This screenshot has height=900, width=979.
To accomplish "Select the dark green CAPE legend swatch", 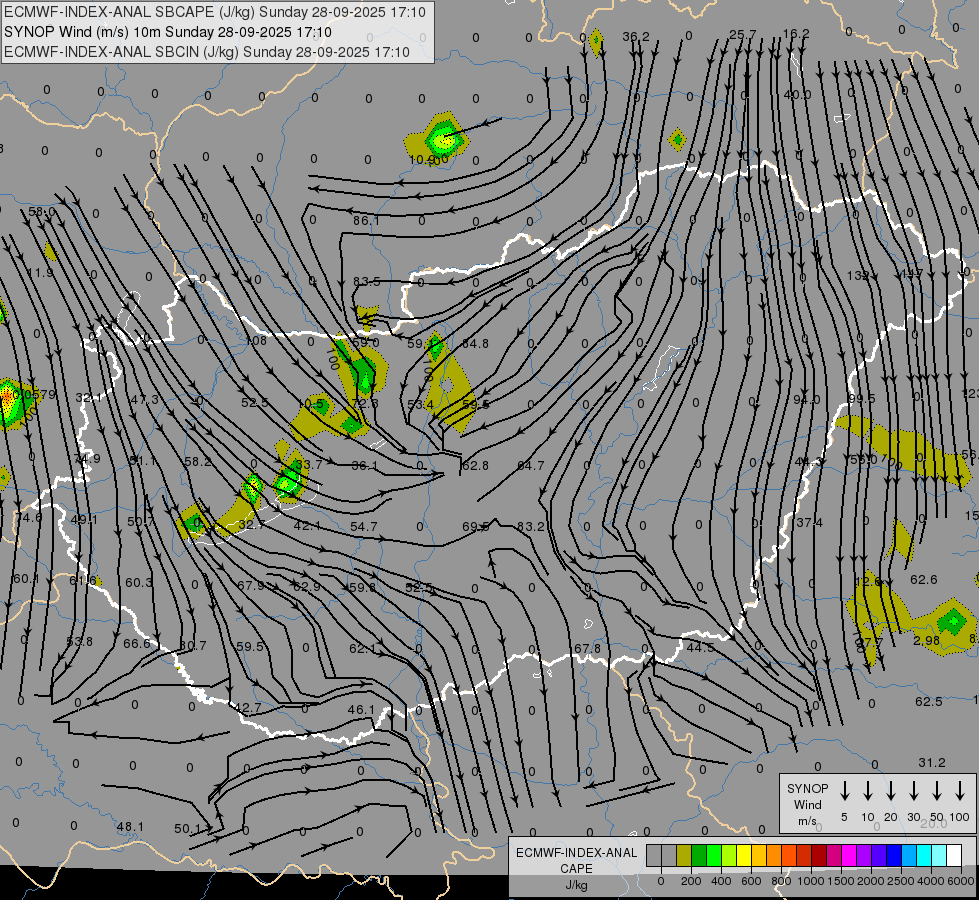I will (699, 856).
